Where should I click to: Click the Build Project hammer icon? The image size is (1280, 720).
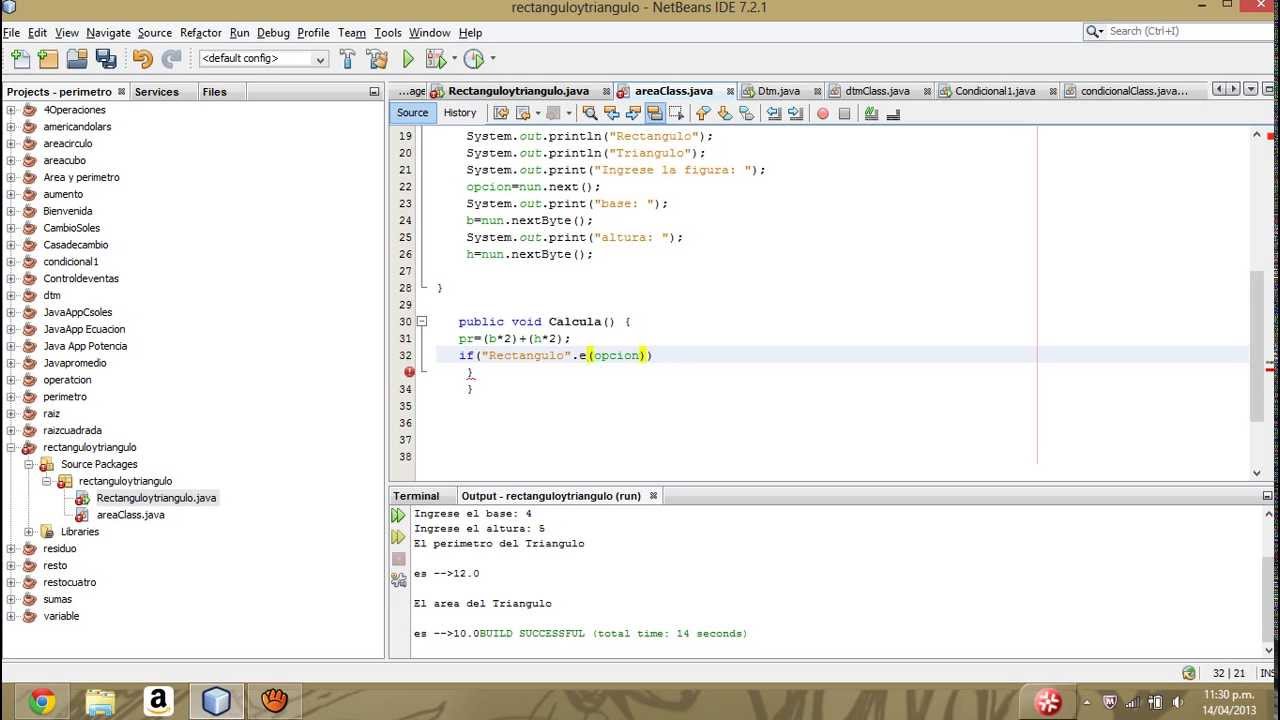pos(348,59)
